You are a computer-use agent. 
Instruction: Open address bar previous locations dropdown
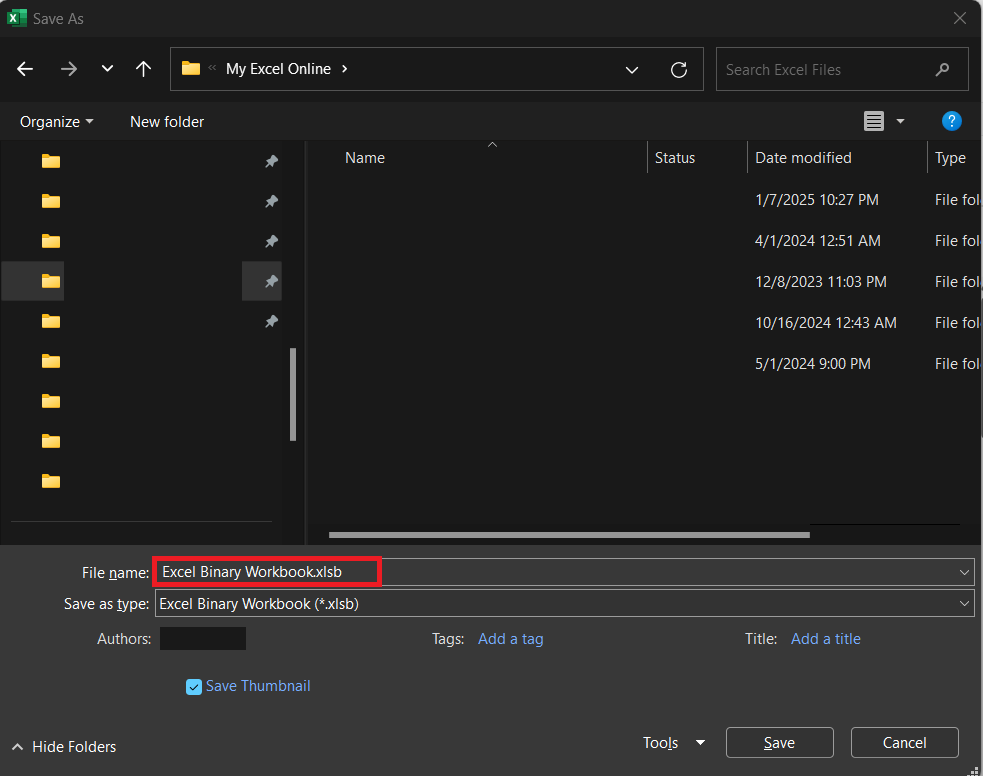click(632, 70)
